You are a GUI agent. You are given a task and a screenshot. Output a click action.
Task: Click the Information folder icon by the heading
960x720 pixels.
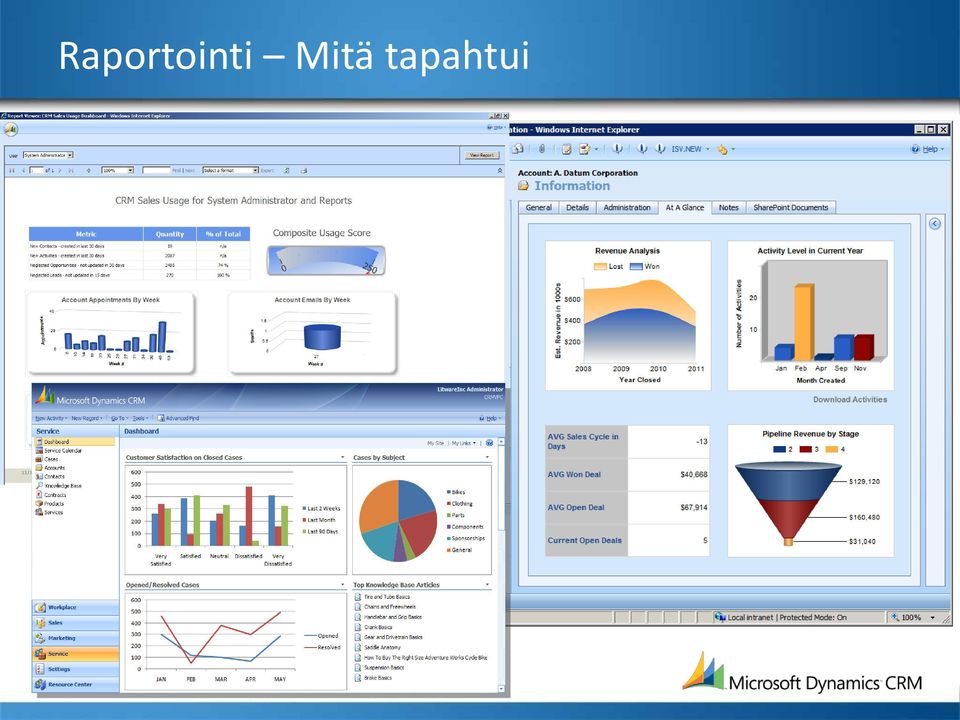[523, 186]
